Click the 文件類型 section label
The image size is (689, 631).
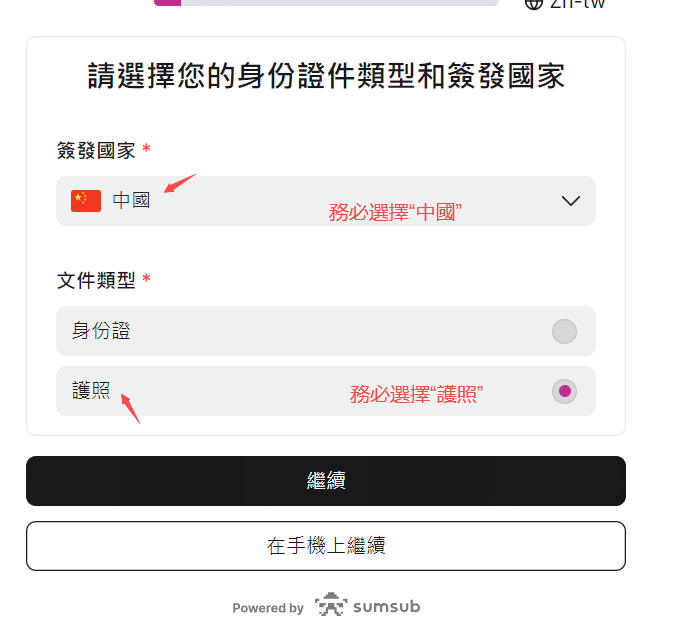click(96, 280)
